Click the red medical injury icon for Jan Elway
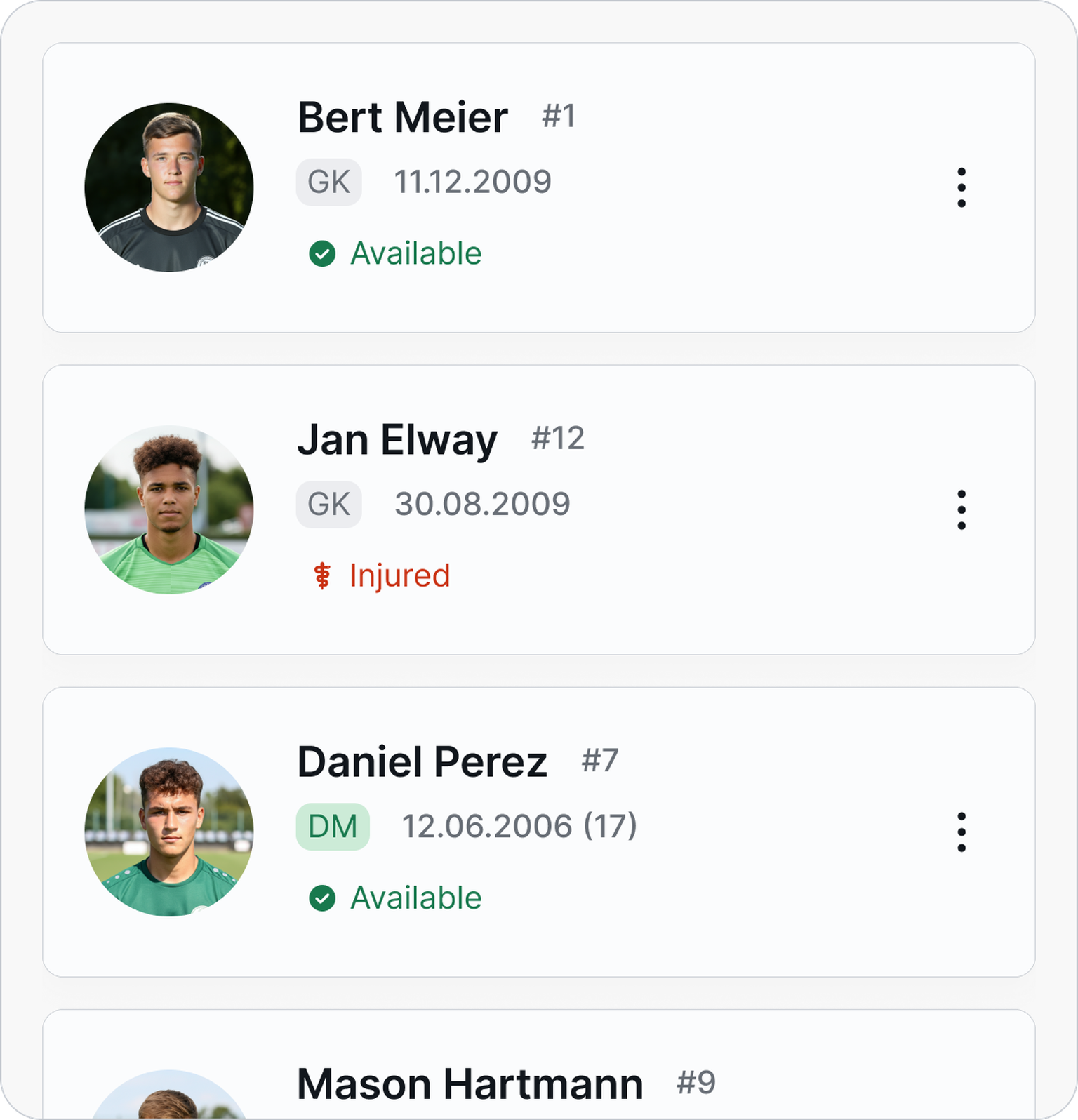Screen dimensions: 1078x1120 point(322,575)
